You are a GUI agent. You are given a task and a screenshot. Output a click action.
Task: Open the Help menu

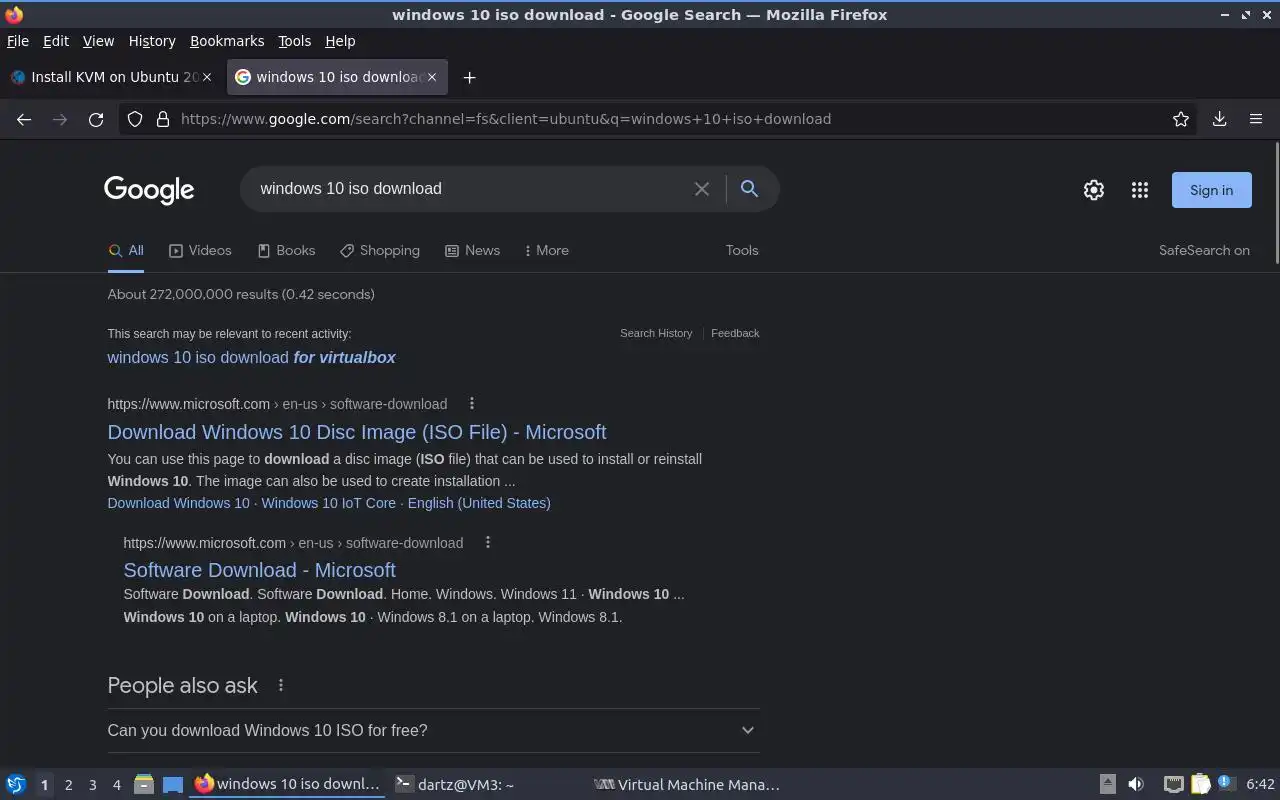(340, 41)
